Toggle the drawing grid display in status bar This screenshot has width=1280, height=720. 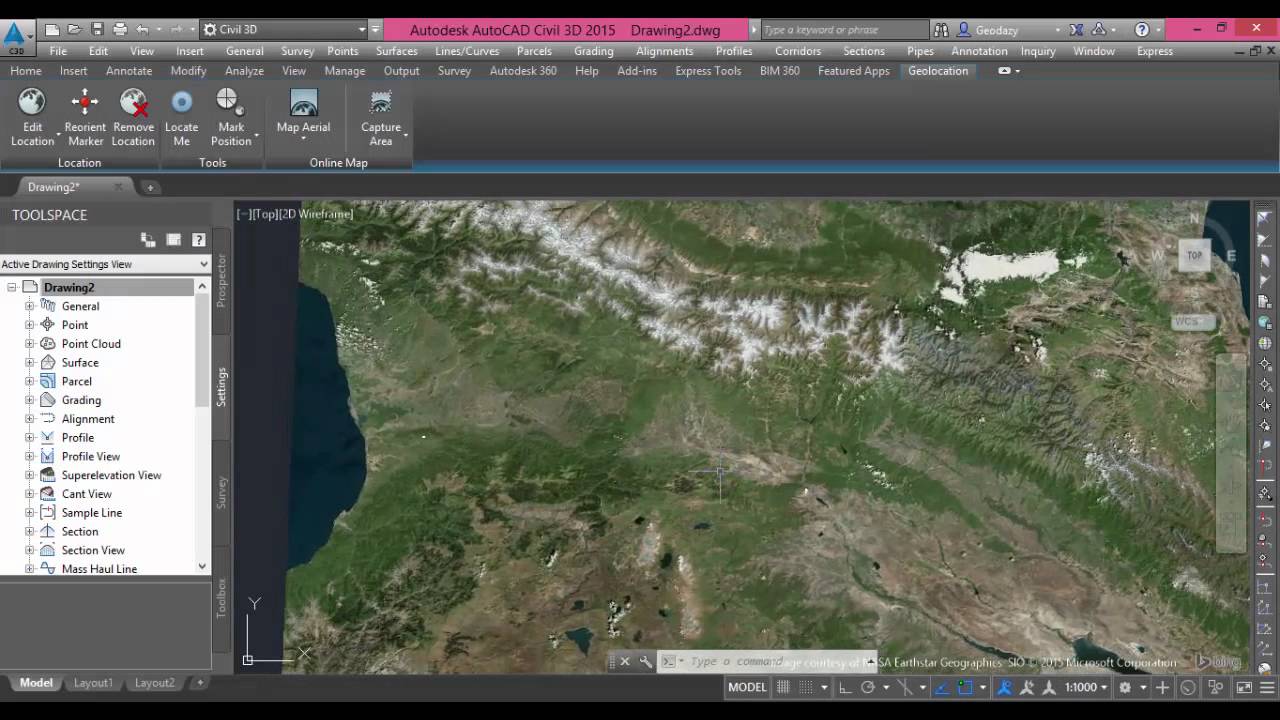(783, 687)
